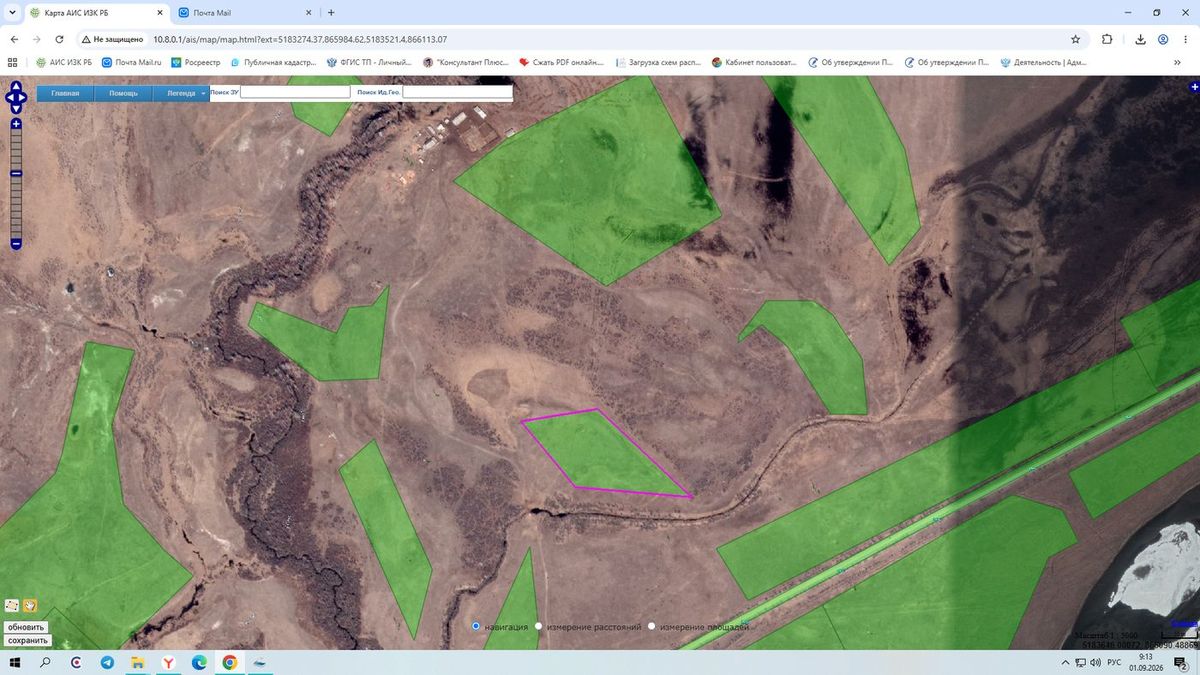Image resolution: width=1200 pixels, height=675 pixels.
Task: Click the first small map tool icon
Action: 12,605
